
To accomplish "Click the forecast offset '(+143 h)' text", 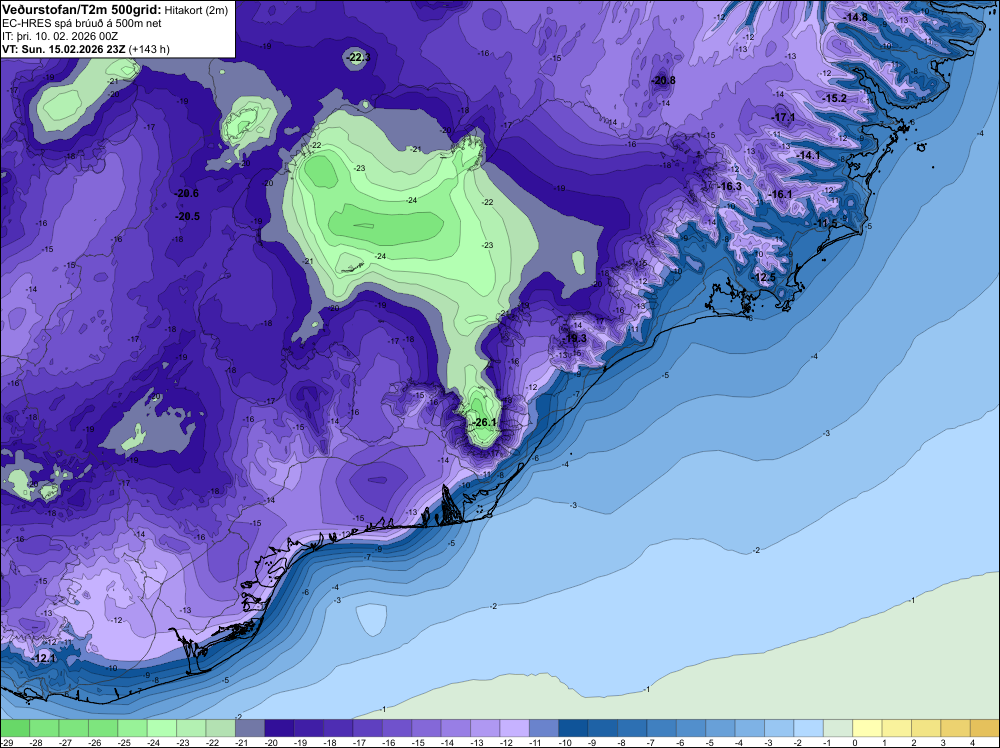I will point(149,49).
